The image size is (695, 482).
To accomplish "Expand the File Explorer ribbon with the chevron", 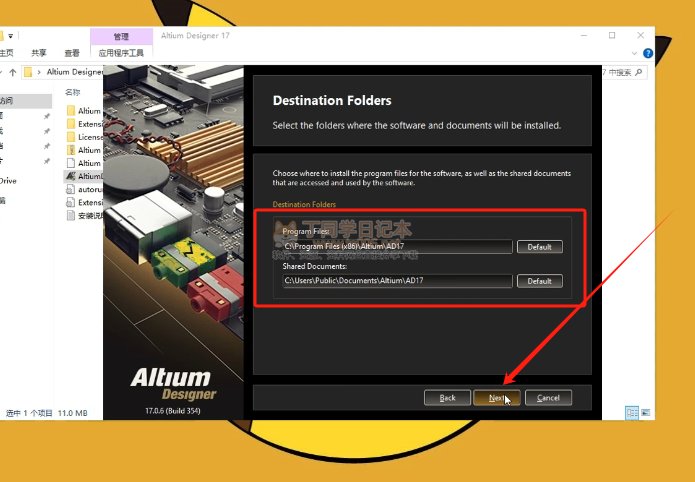I will 634,53.
